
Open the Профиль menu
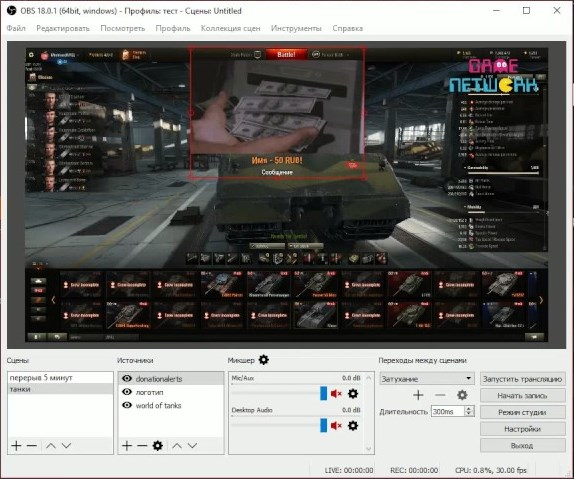(173, 28)
